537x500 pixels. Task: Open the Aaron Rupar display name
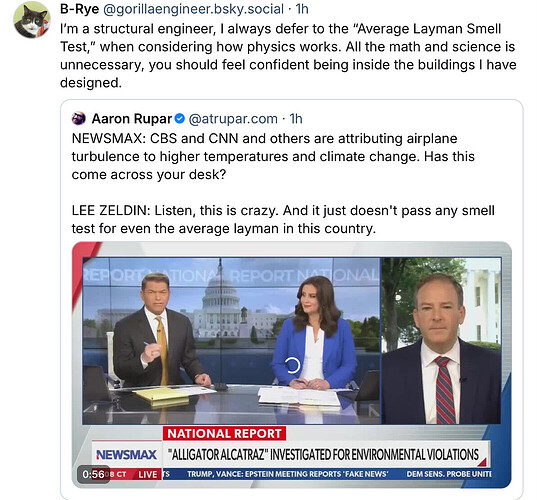(x=132, y=119)
